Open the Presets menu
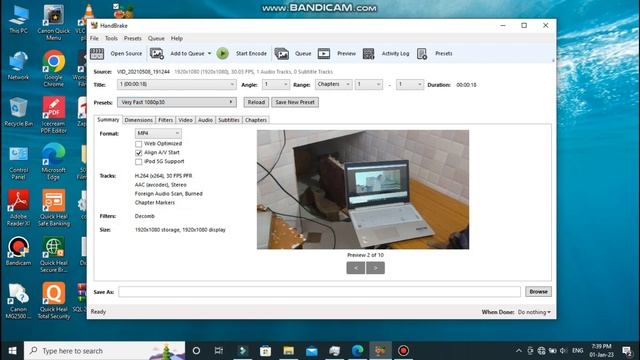The image size is (640, 360). click(133, 38)
